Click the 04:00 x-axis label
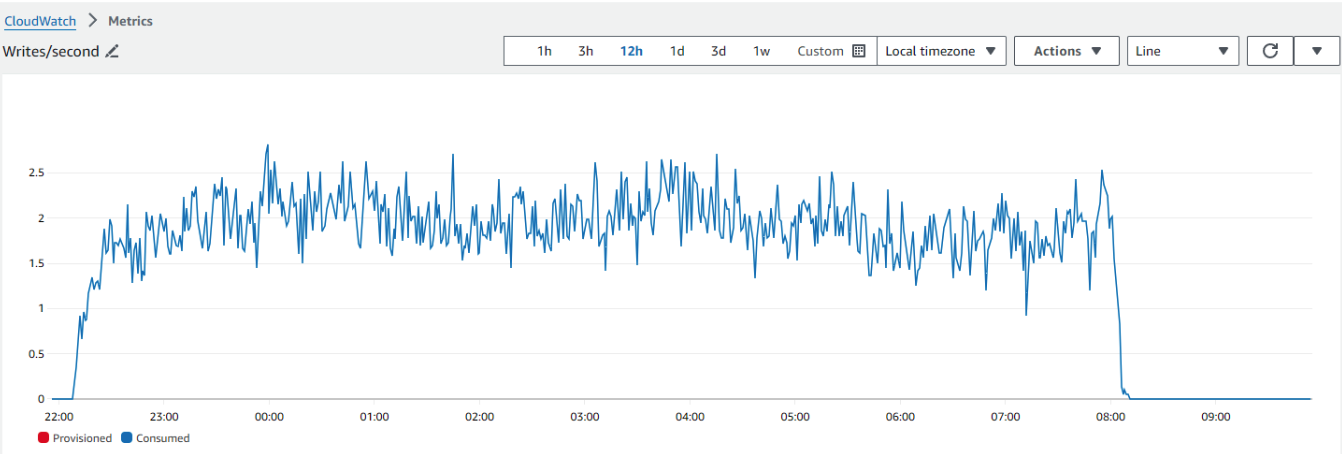The width and height of the screenshot is (1342, 454). [690, 416]
